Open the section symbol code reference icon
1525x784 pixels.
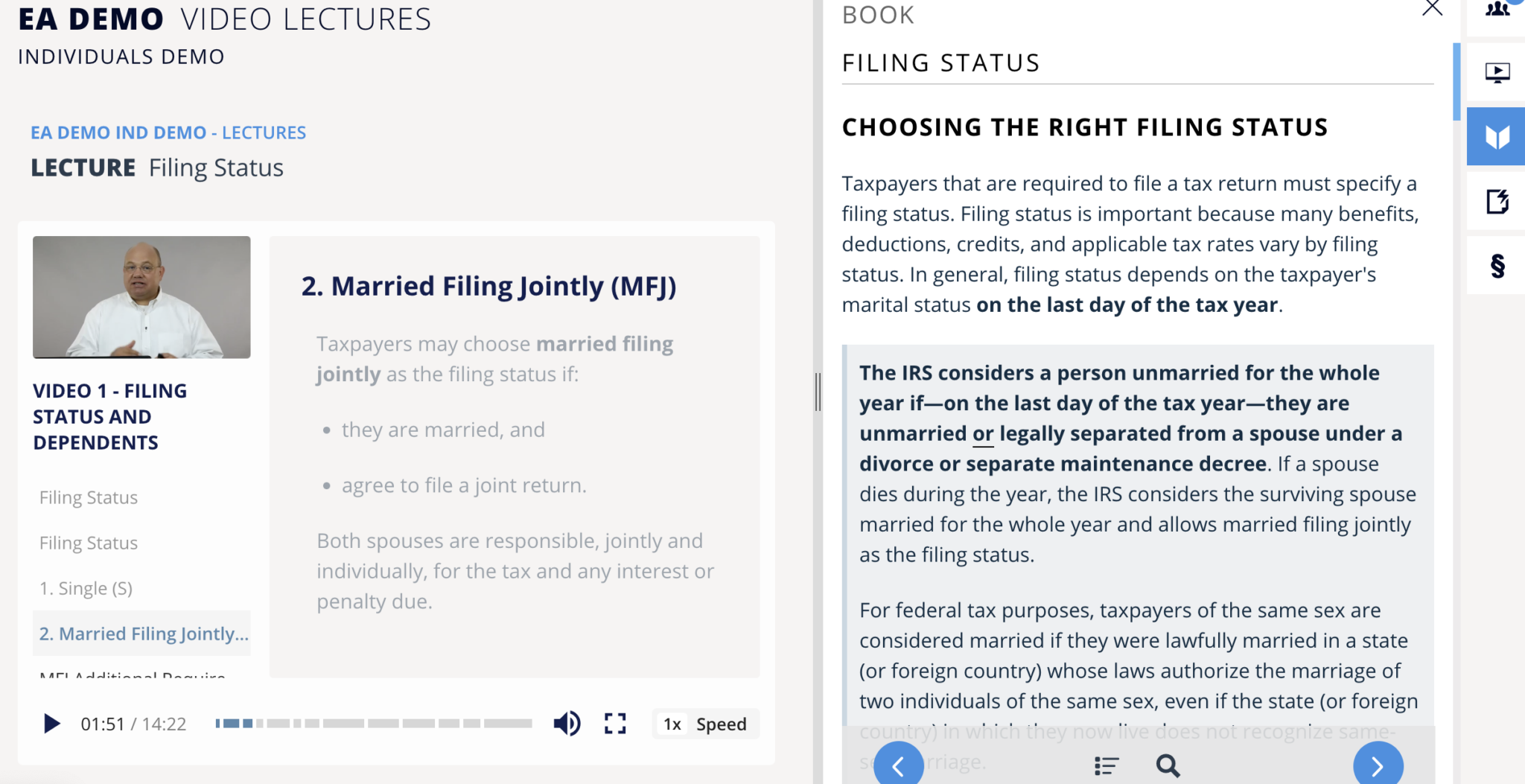(x=1497, y=266)
